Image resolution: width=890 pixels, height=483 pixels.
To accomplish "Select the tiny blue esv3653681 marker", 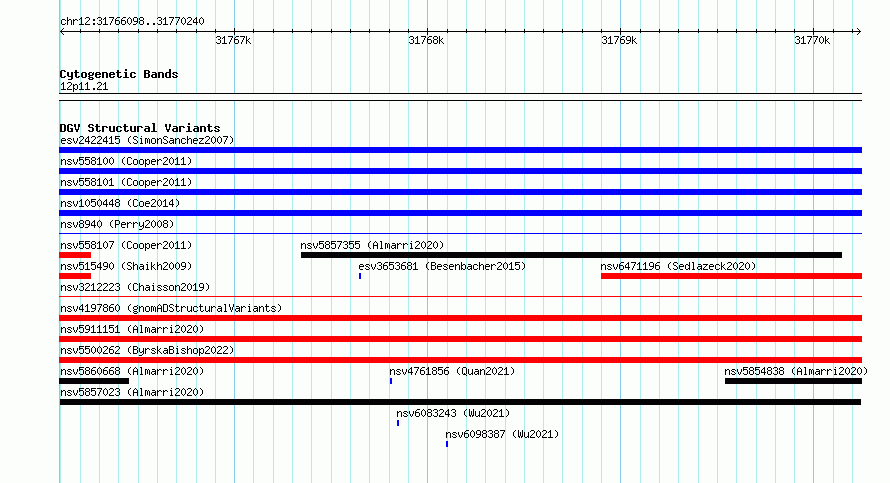I will click(x=360, y=276).
